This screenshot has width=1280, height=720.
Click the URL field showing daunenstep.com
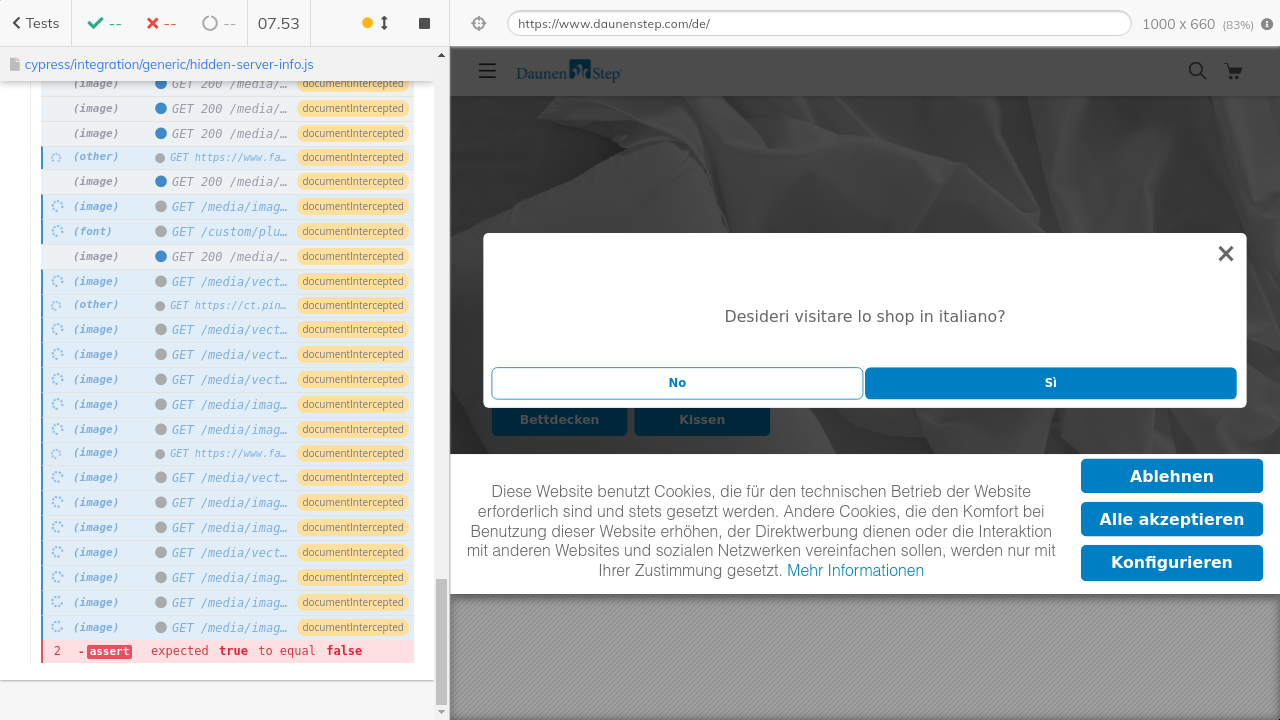coord(818,23)
